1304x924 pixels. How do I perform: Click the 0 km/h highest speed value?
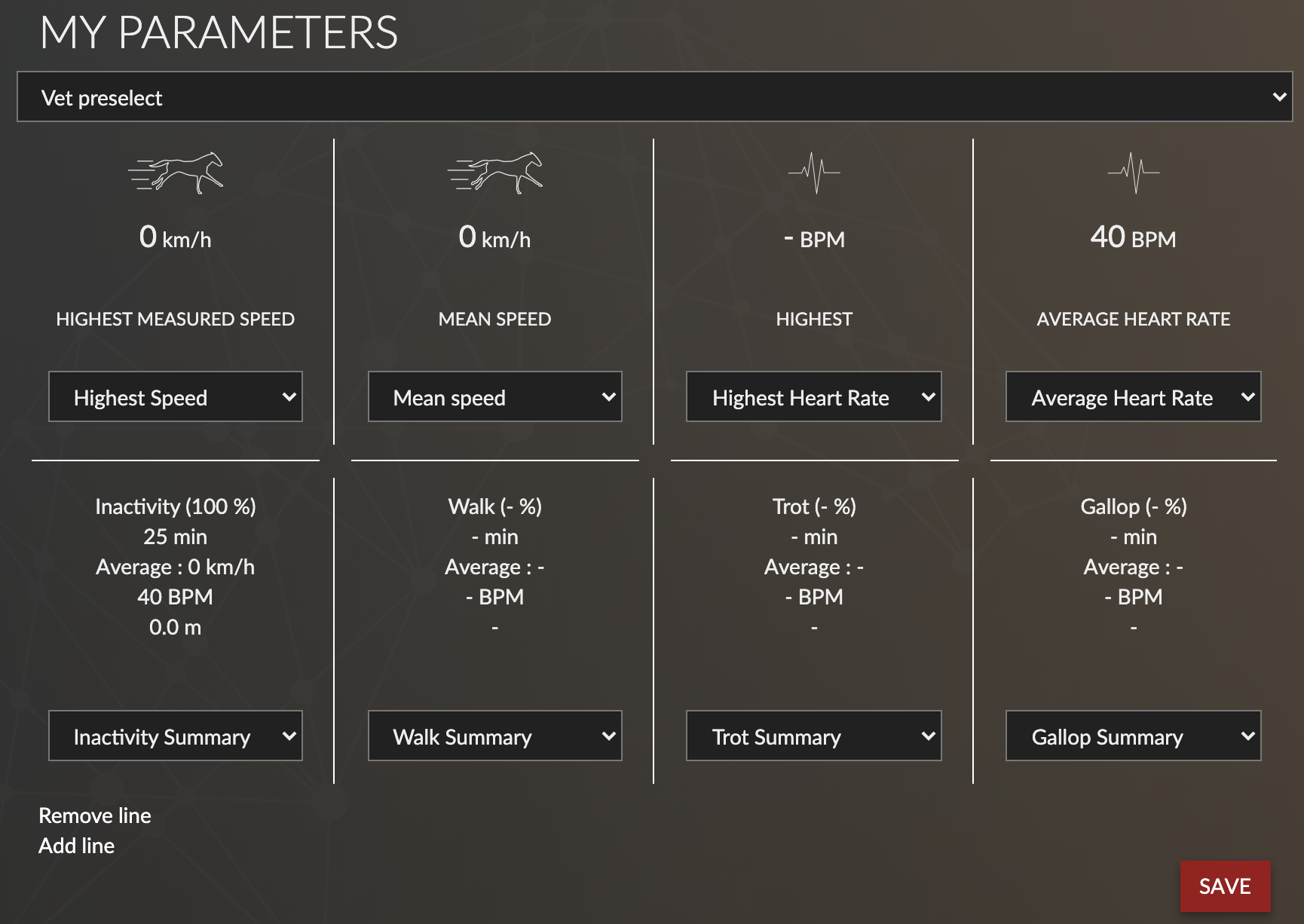pyautogui.click(x=175, y=237)
